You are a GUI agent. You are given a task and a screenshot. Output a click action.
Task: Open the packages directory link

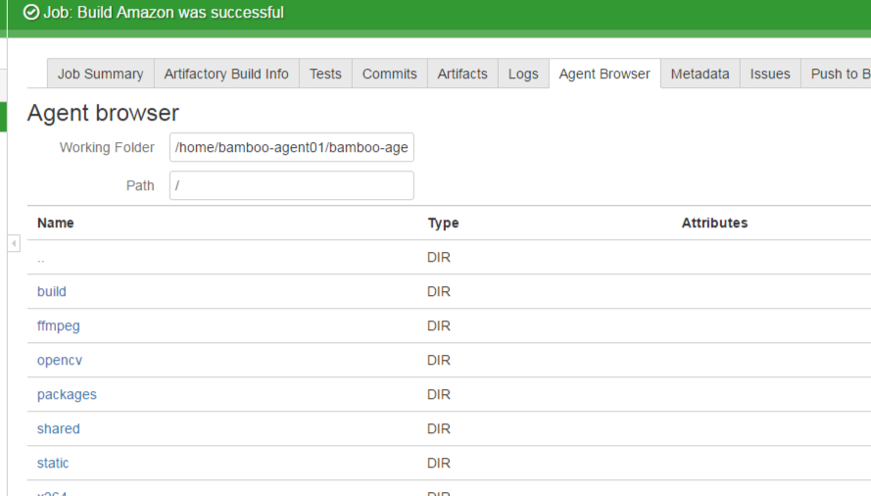point(67,394)
